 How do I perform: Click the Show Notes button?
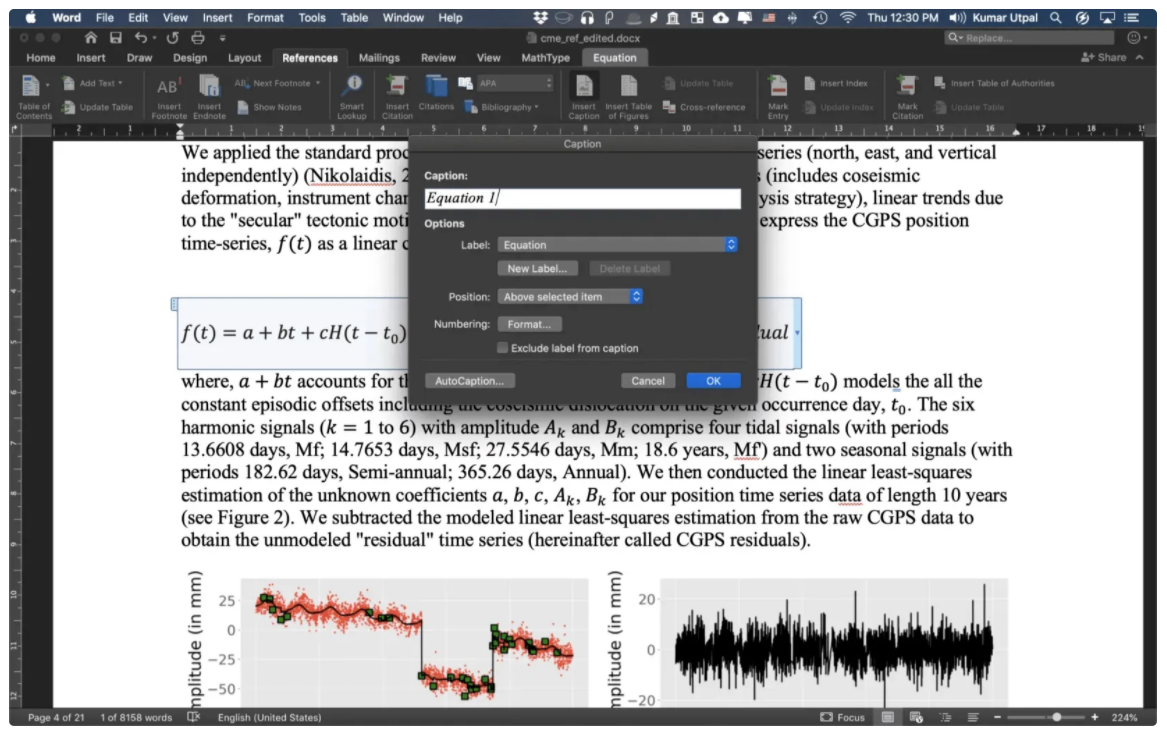coord(269,107)
